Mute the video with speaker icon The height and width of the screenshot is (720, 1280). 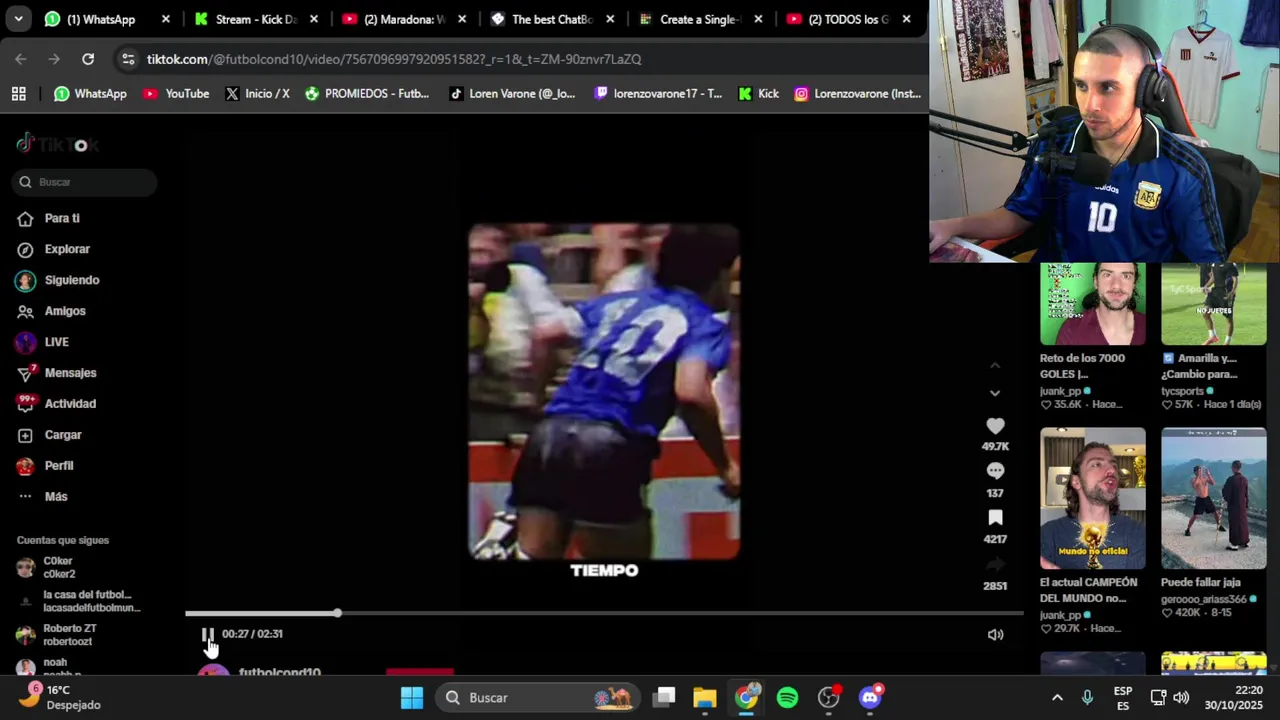point(995,634)
